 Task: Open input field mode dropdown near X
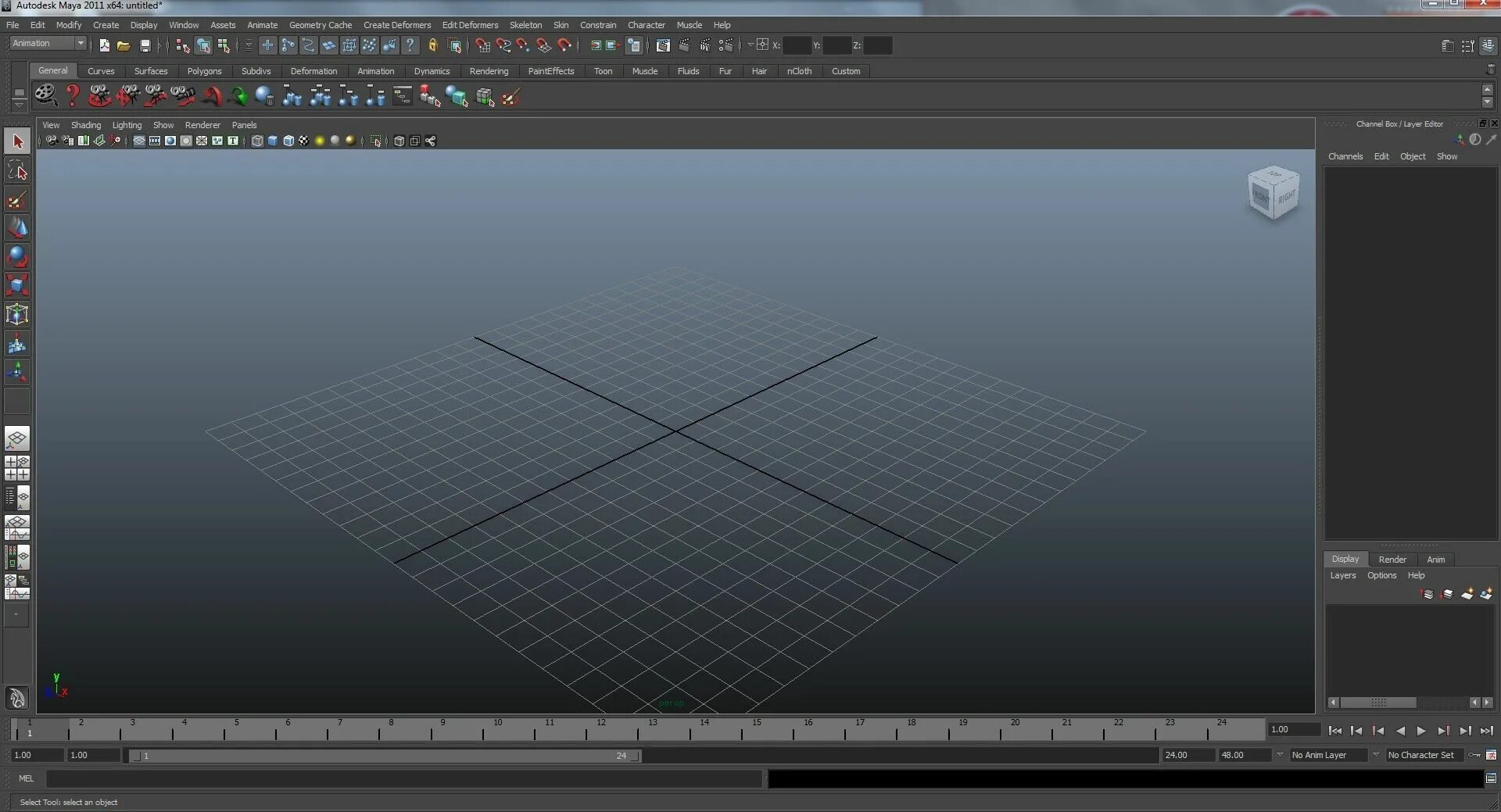(x=750, y=45)
